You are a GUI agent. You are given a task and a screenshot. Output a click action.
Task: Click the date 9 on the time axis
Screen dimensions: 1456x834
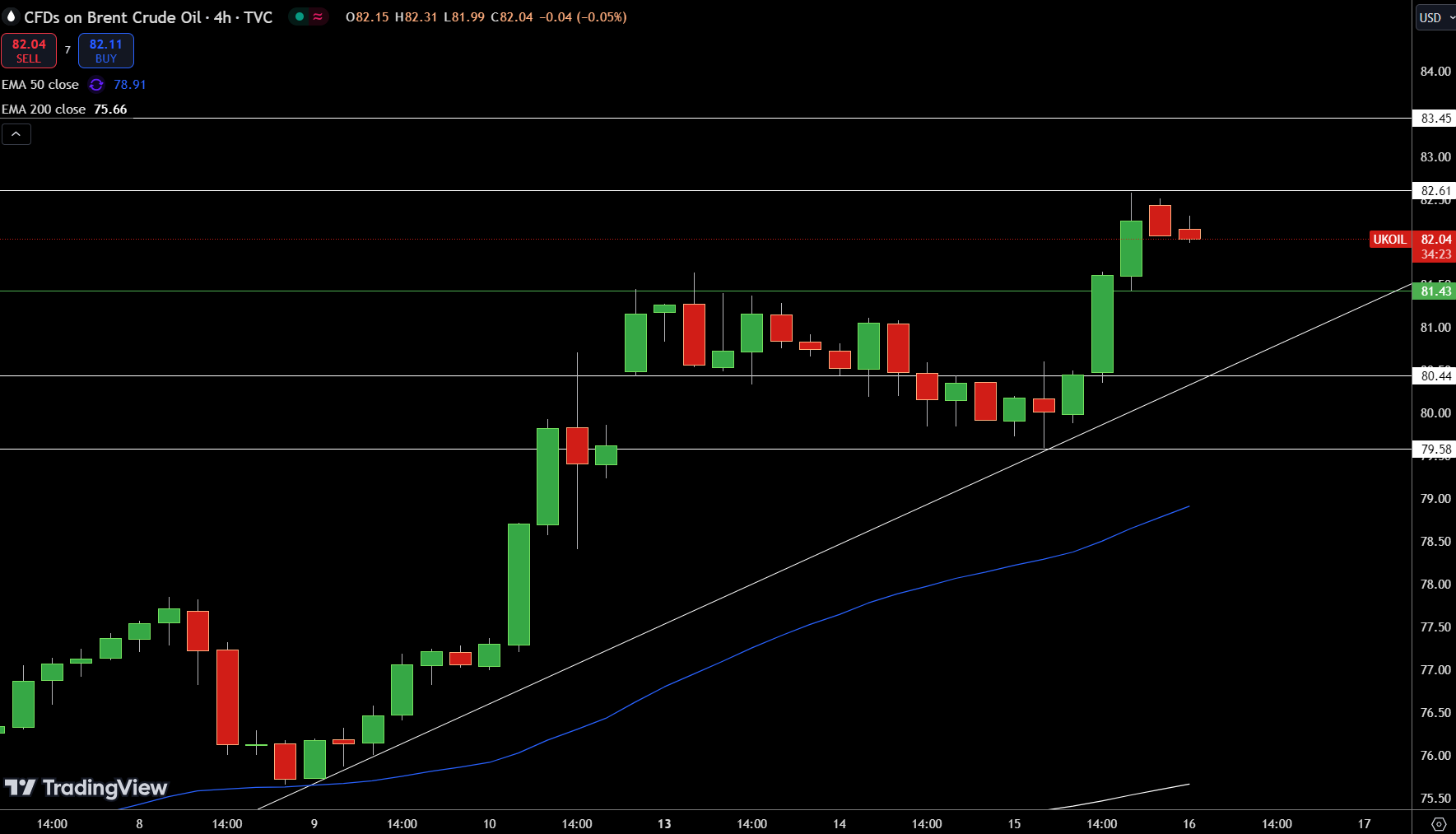pos(314,824)
